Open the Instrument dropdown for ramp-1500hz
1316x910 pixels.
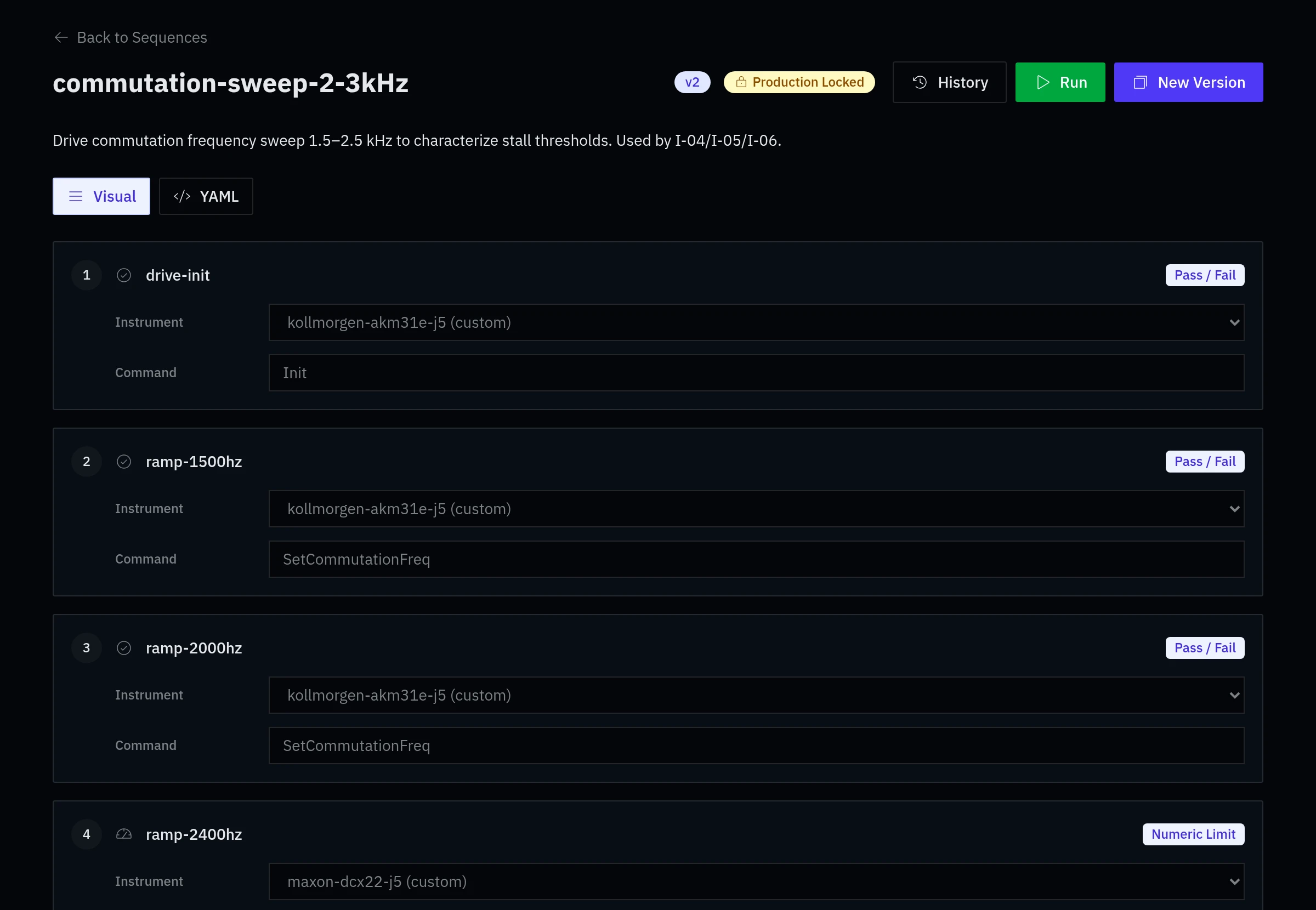tap(756, 509)
